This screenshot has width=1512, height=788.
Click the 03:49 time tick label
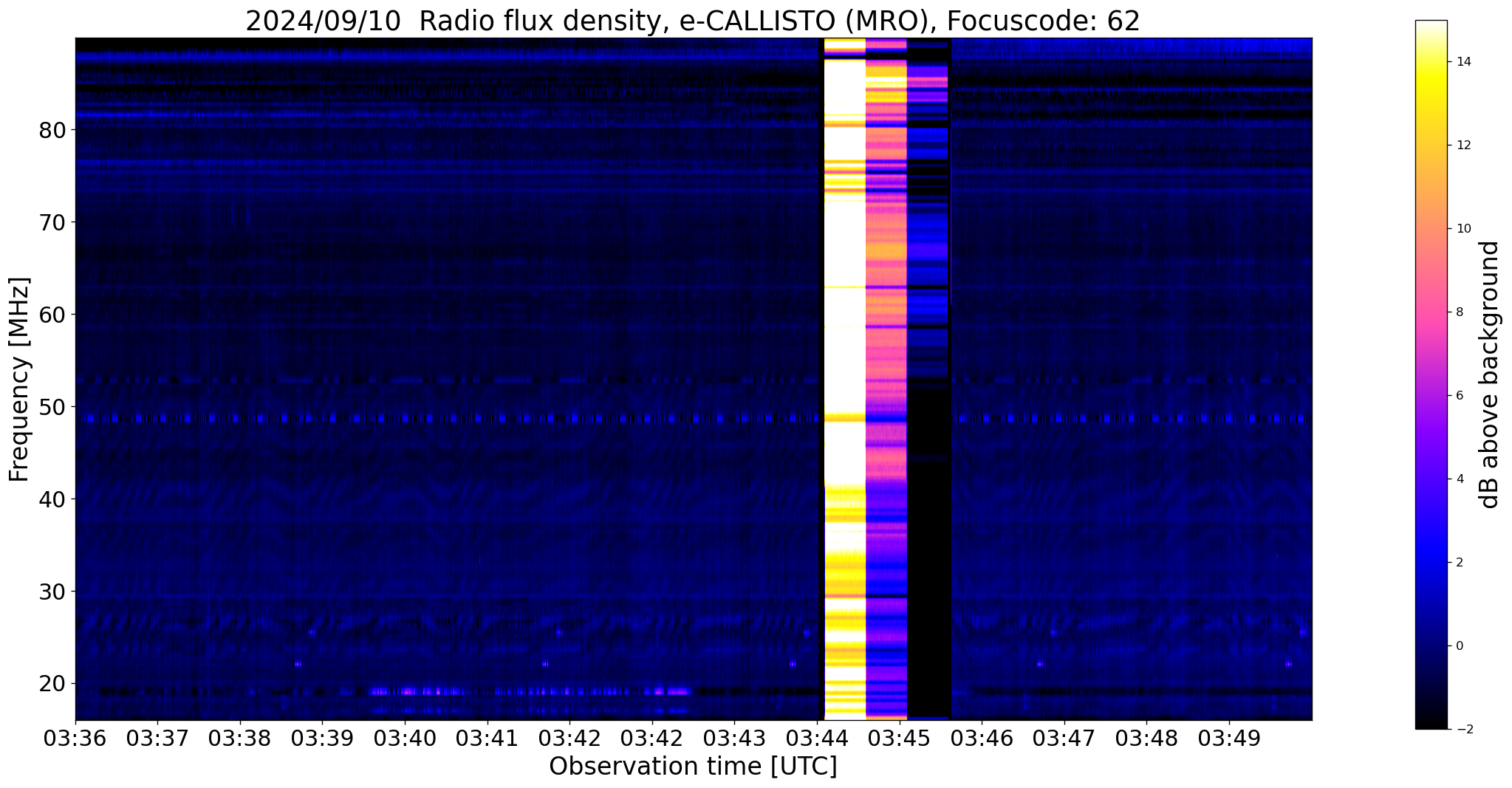point(1229,738)
